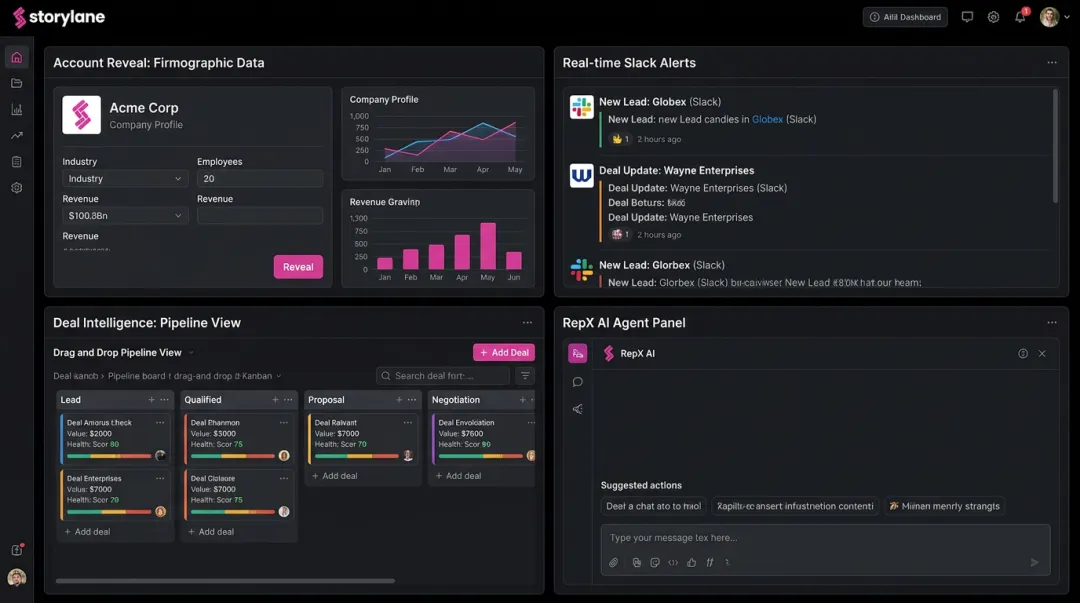Open the folder icon in sidebar
This screenshot has width=1080, height=603.
(x=17, y=83)
